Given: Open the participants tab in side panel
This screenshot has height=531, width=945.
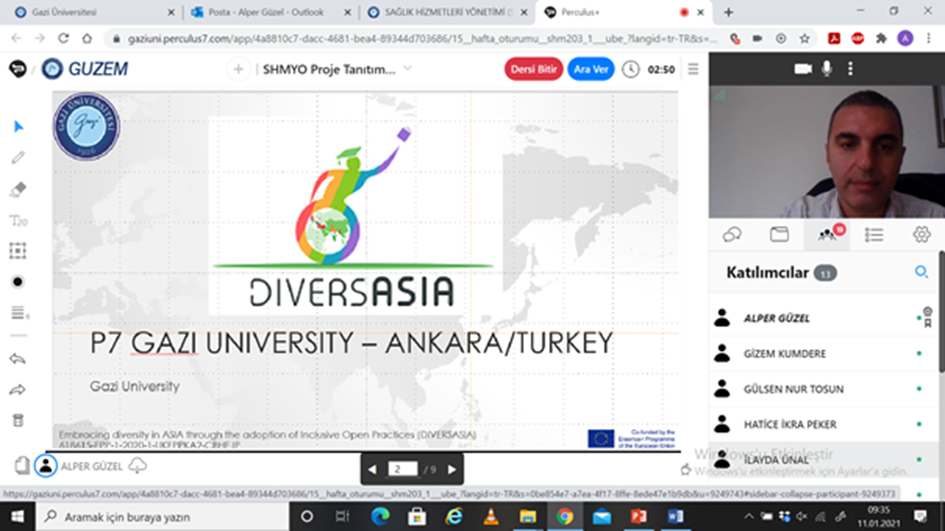Looking at the screenshot, I should tap(827, 235).
